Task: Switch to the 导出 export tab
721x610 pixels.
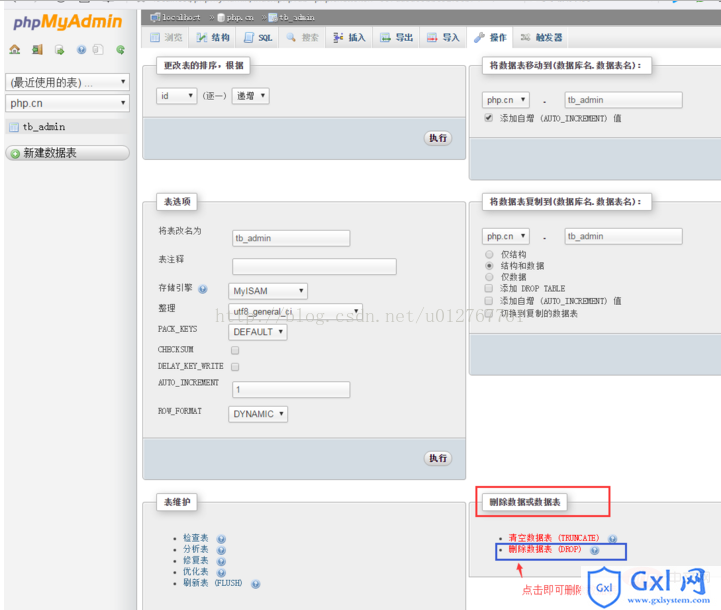Action: click(396, 37)
